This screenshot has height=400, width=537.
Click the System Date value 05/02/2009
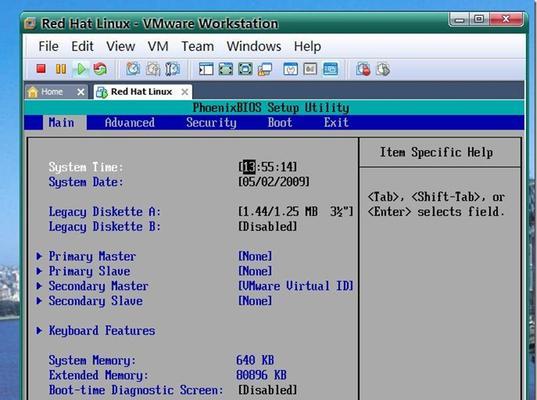pyautogui.click(x=274, y=182)
